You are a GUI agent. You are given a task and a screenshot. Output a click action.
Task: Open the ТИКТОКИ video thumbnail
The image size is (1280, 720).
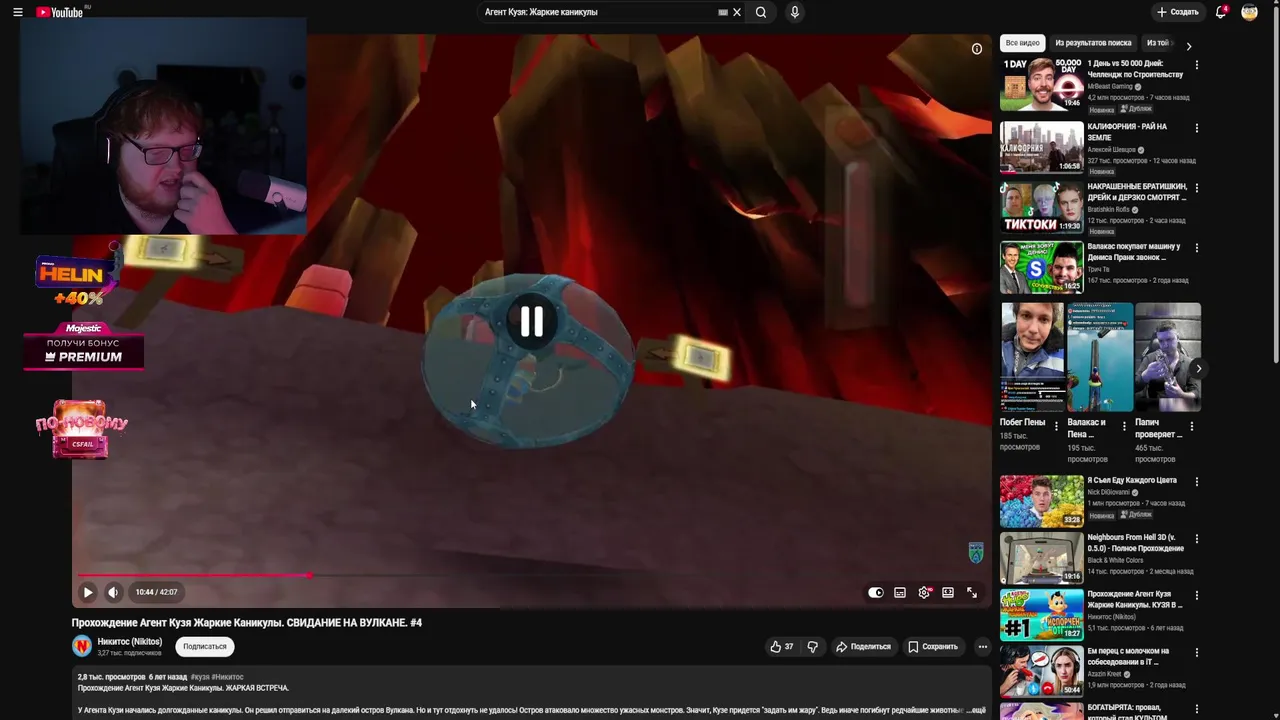(x=1041, y=207)
